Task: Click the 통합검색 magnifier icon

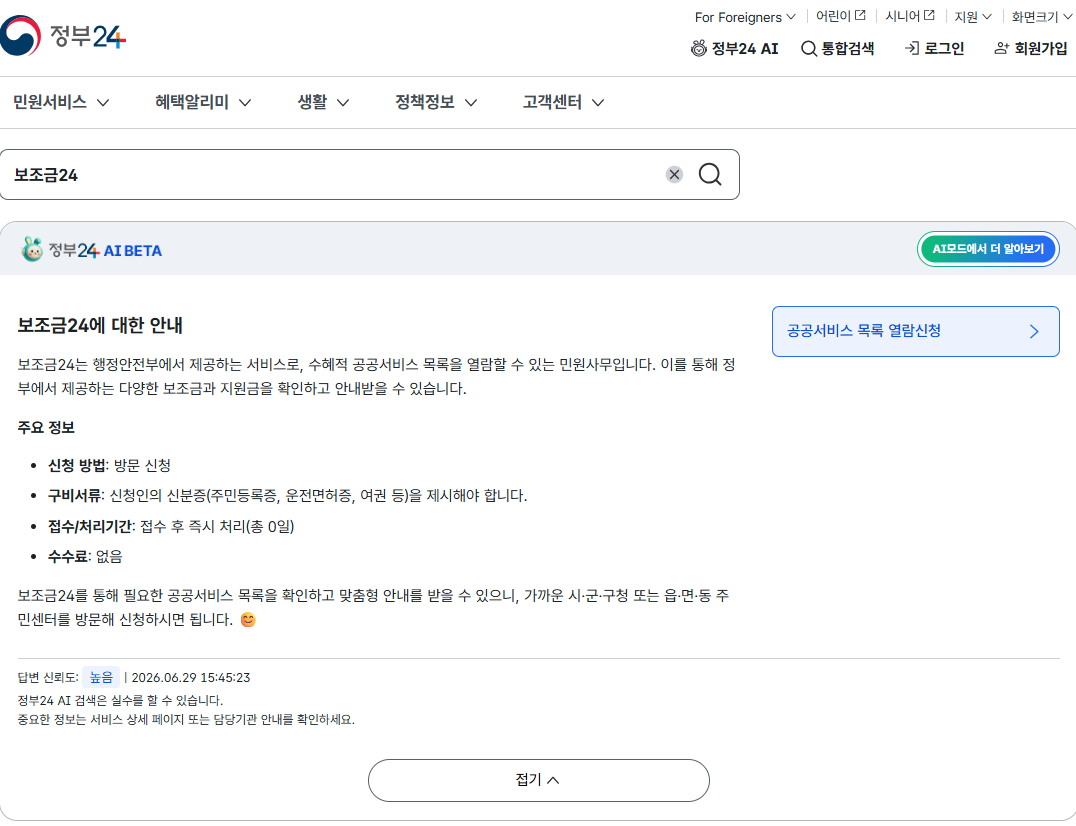Action: coord(809,49)
